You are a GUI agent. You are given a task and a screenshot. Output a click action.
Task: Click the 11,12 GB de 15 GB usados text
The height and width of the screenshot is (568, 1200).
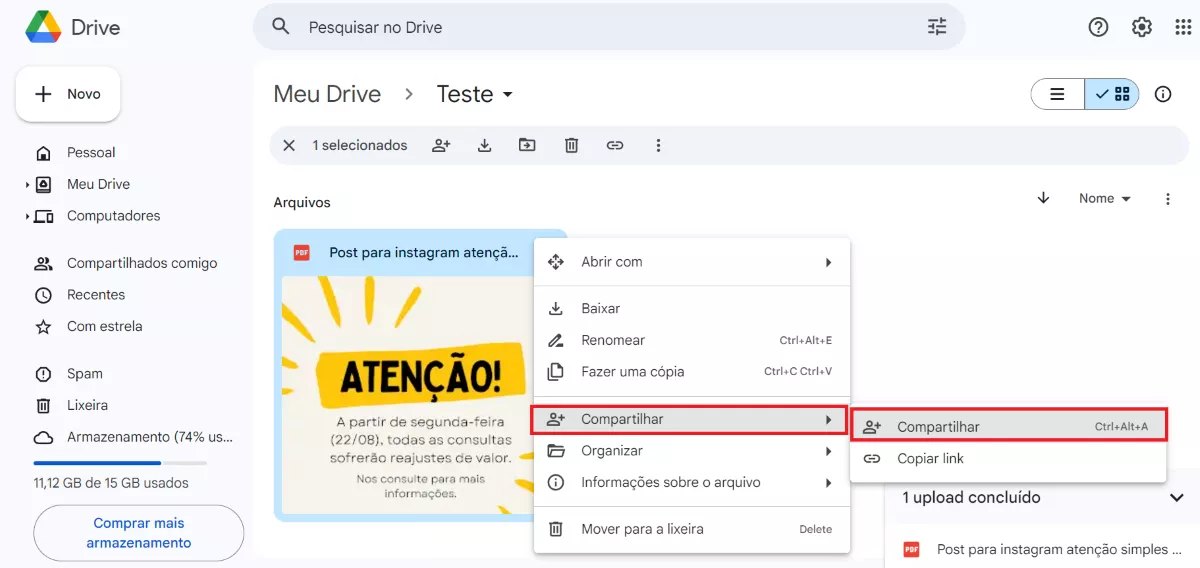(111, 483)
